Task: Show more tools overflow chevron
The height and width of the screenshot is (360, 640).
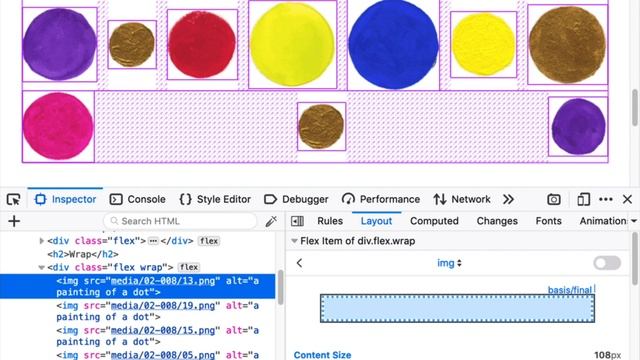Action: click(508, 200)
